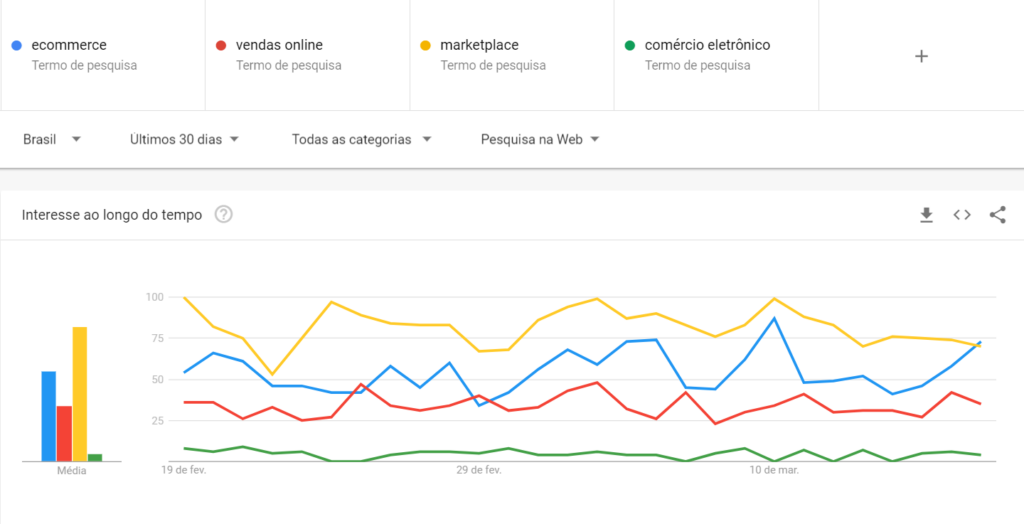The image size is (1024, 524).
Task: Select the marketplace term box
Action: click(511, 55)
